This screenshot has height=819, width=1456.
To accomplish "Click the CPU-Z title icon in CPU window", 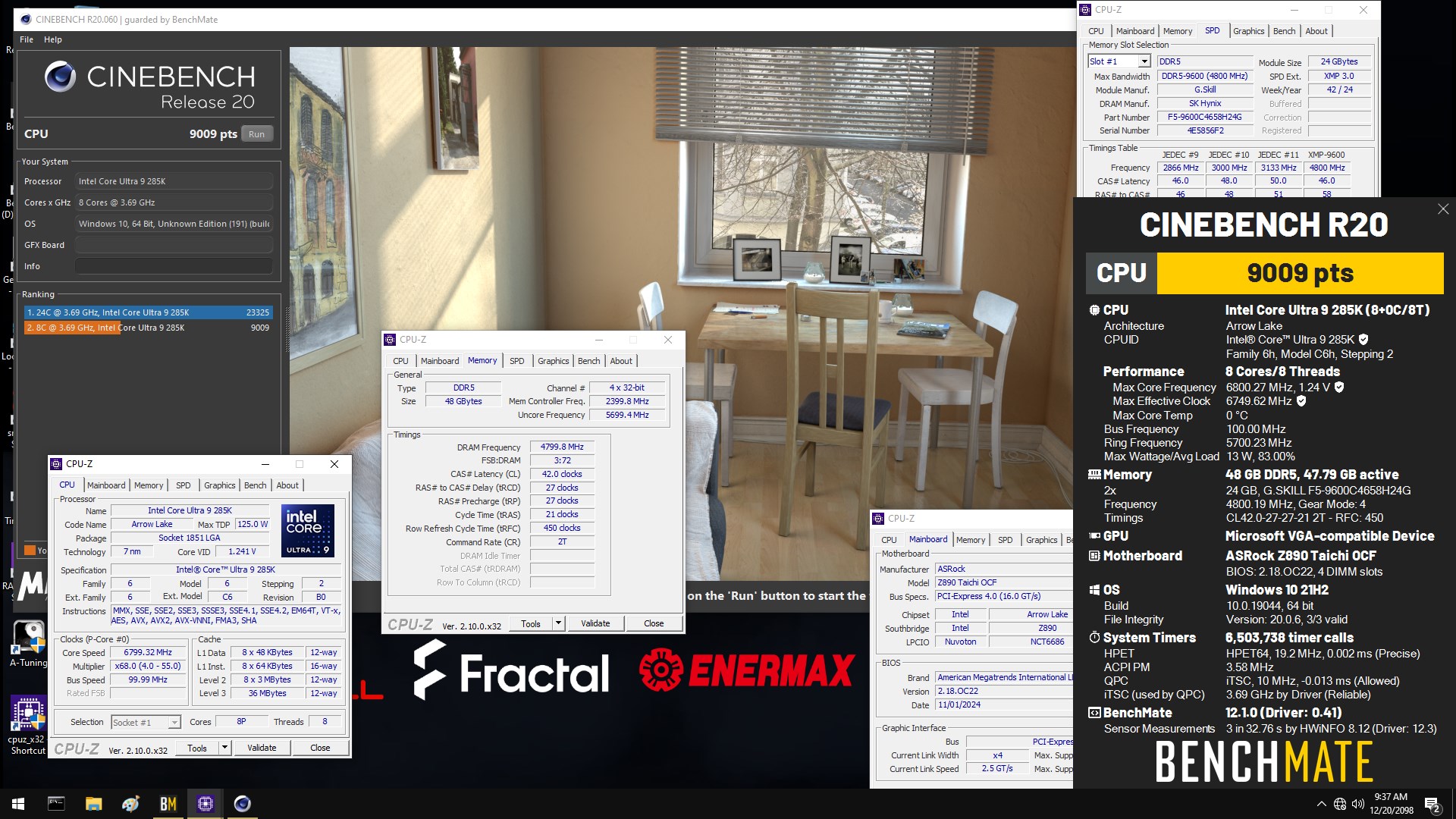I will pyautogui.click(x=56, y=464).
